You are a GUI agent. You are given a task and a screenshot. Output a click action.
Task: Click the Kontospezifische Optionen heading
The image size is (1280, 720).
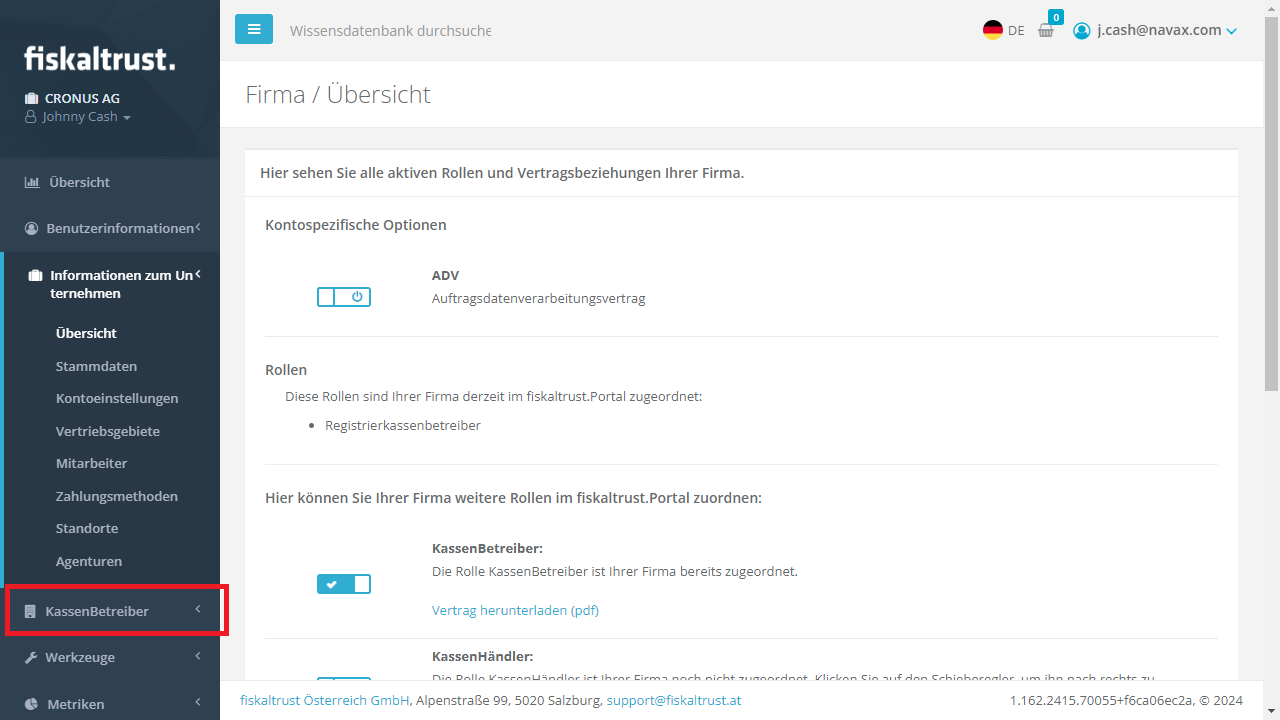click(x=356, y=225)
